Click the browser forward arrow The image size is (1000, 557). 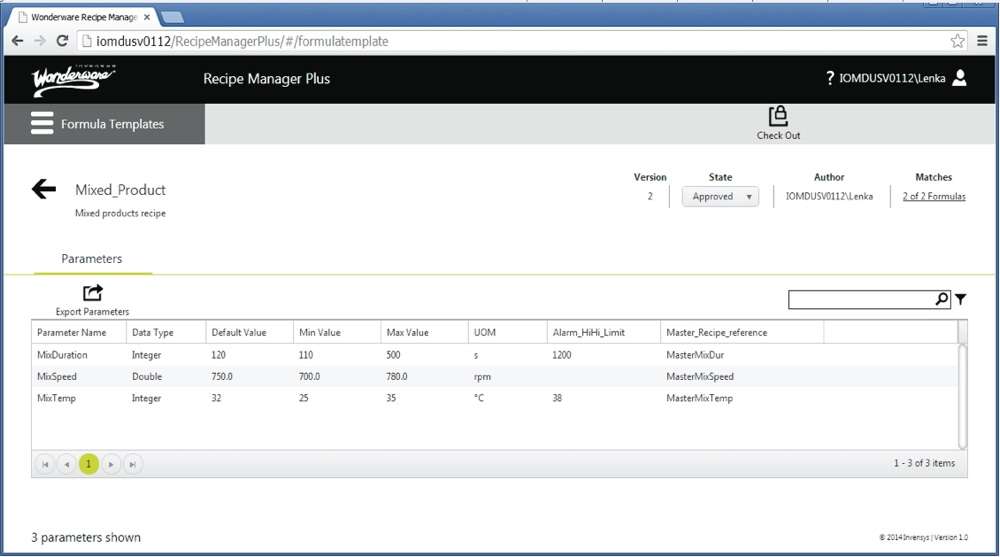[x=40, y=41]
